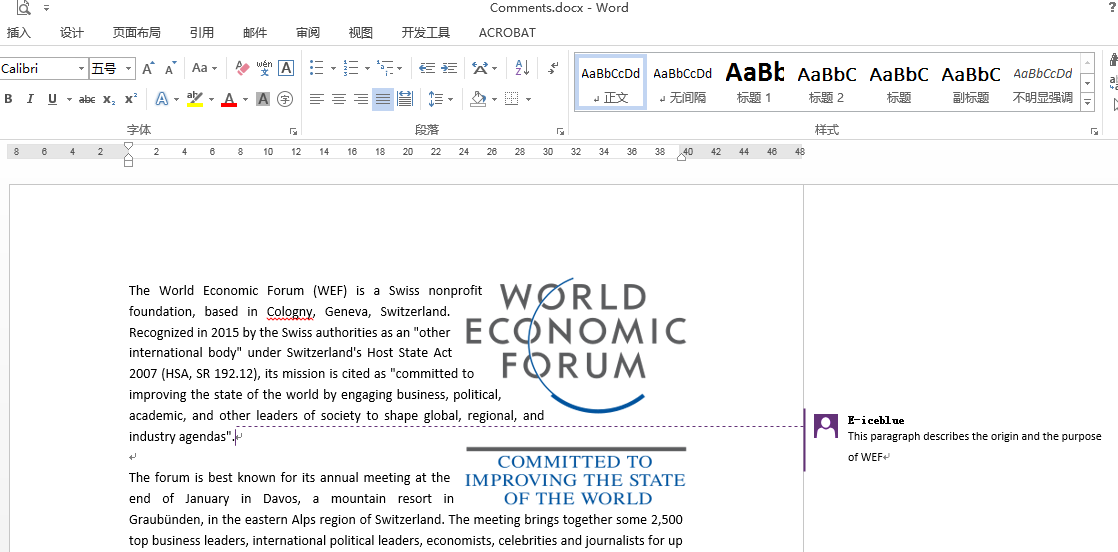Open the 样式 pane launcher
1118x552 pixels.
coord(1094,131)
